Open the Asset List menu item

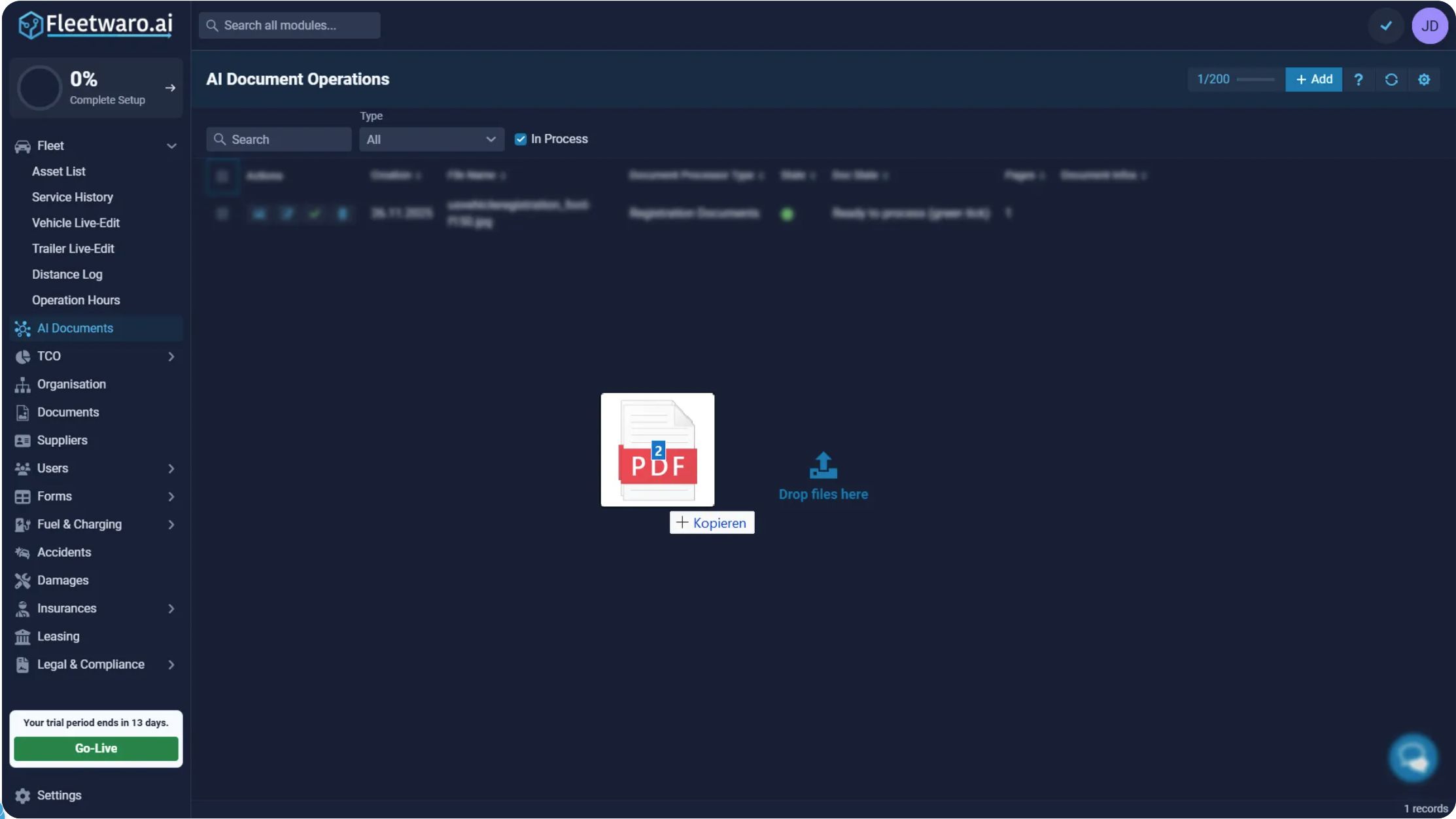[x=59, y=171]
